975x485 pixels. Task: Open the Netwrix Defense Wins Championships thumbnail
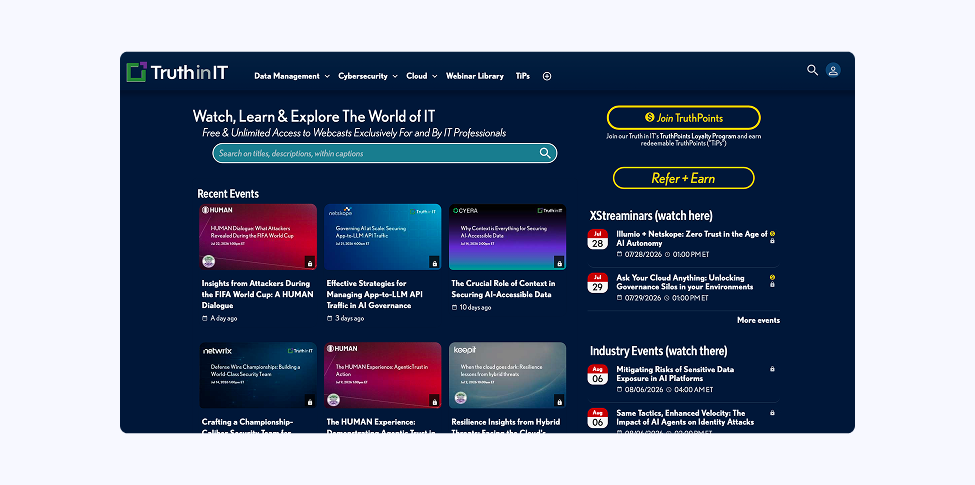click(258, 375)
